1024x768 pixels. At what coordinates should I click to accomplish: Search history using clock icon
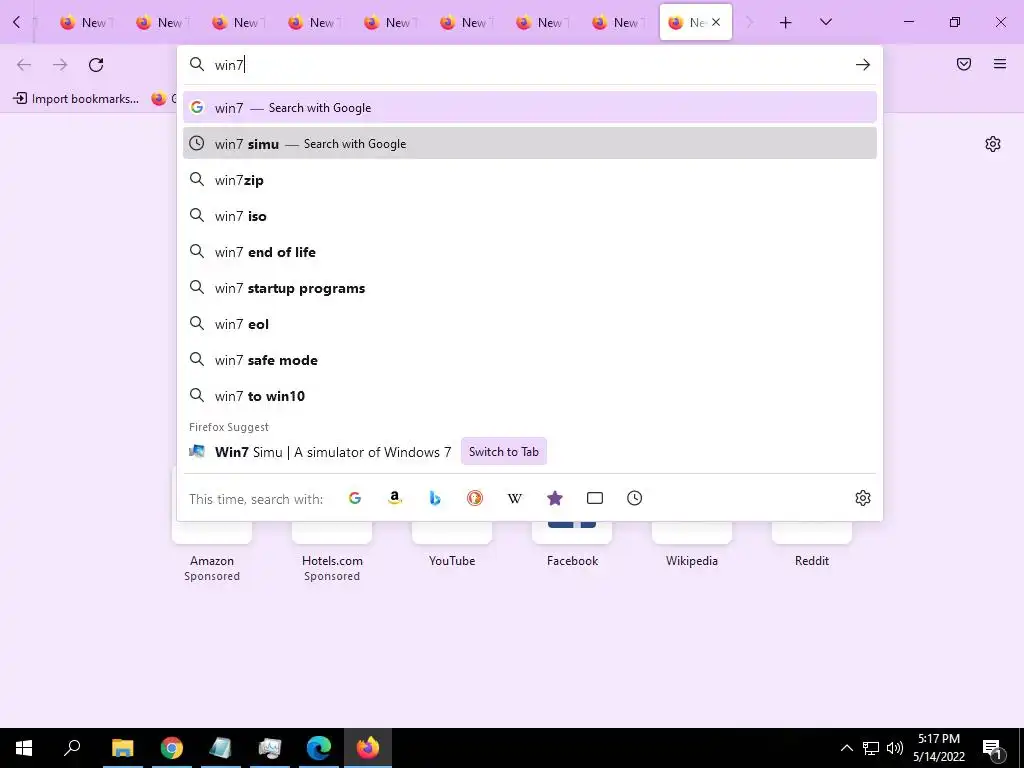coord(634,498)
